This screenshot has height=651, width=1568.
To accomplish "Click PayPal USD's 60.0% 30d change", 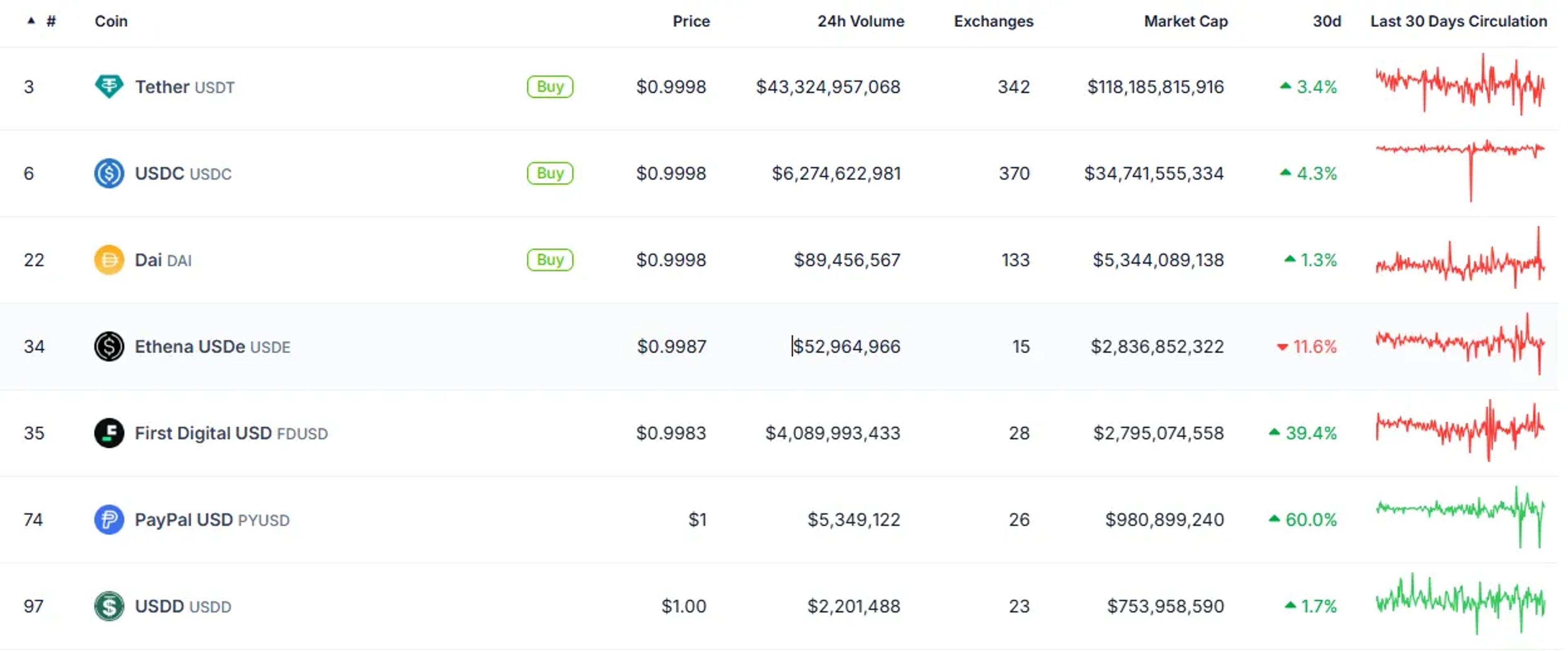I will click(1303, 519).
